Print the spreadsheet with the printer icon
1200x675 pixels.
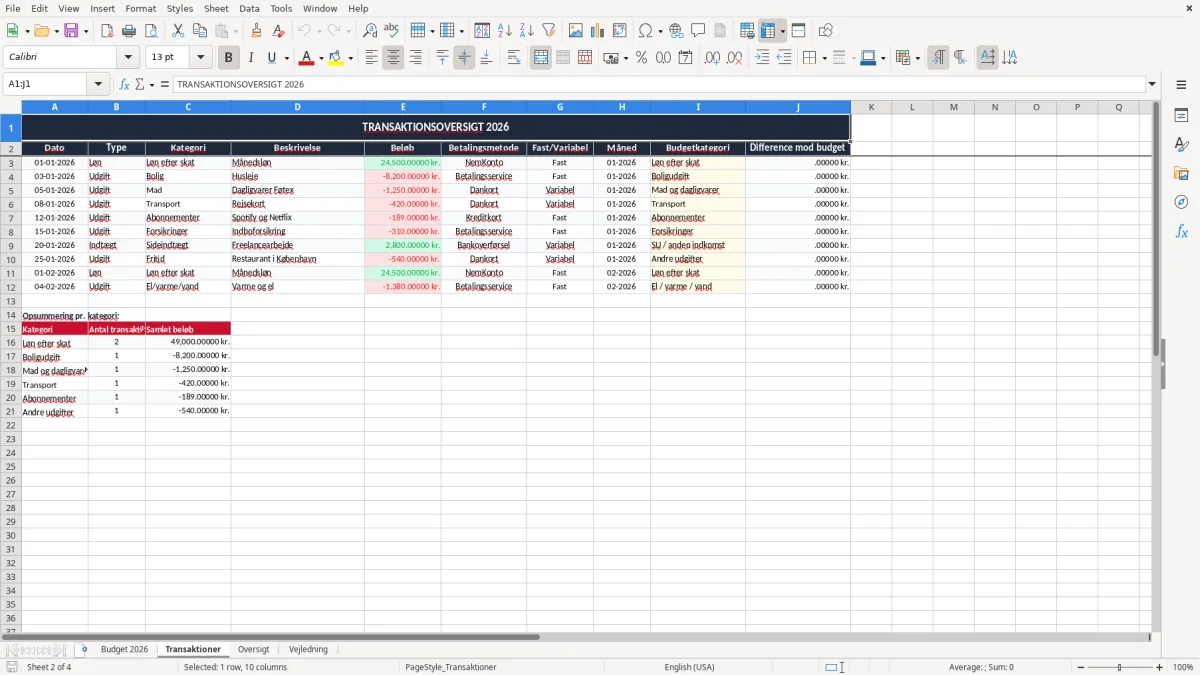pos(129,31)
